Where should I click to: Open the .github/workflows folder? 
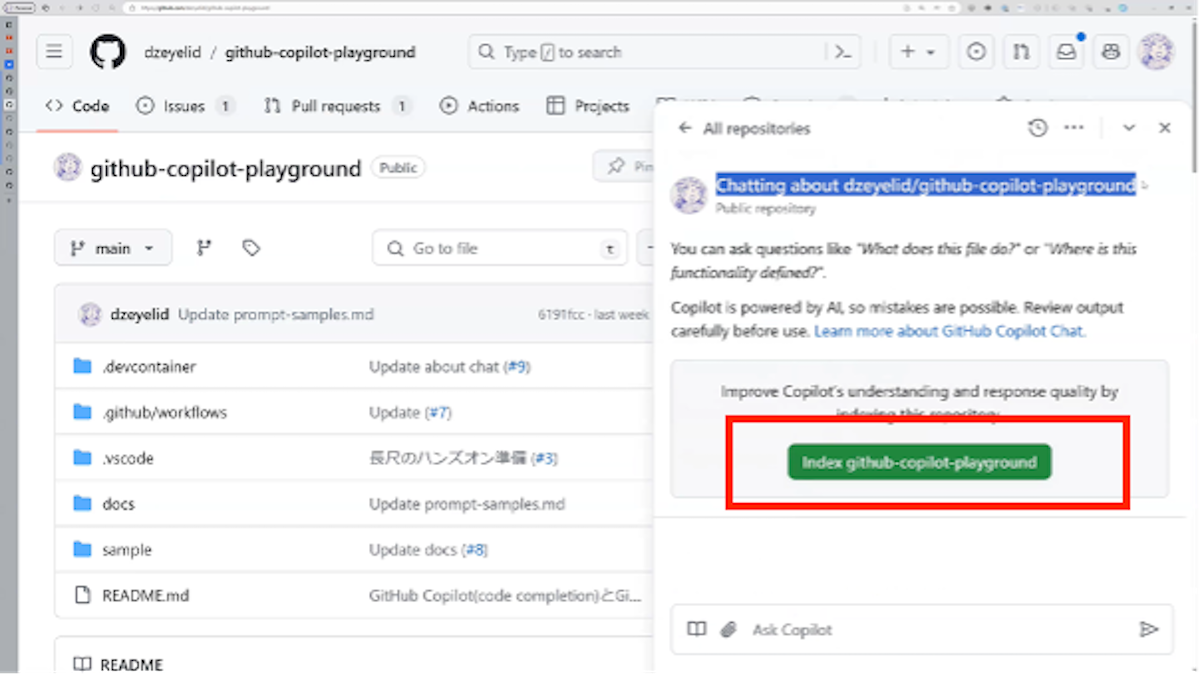click(x=164, y=412)
